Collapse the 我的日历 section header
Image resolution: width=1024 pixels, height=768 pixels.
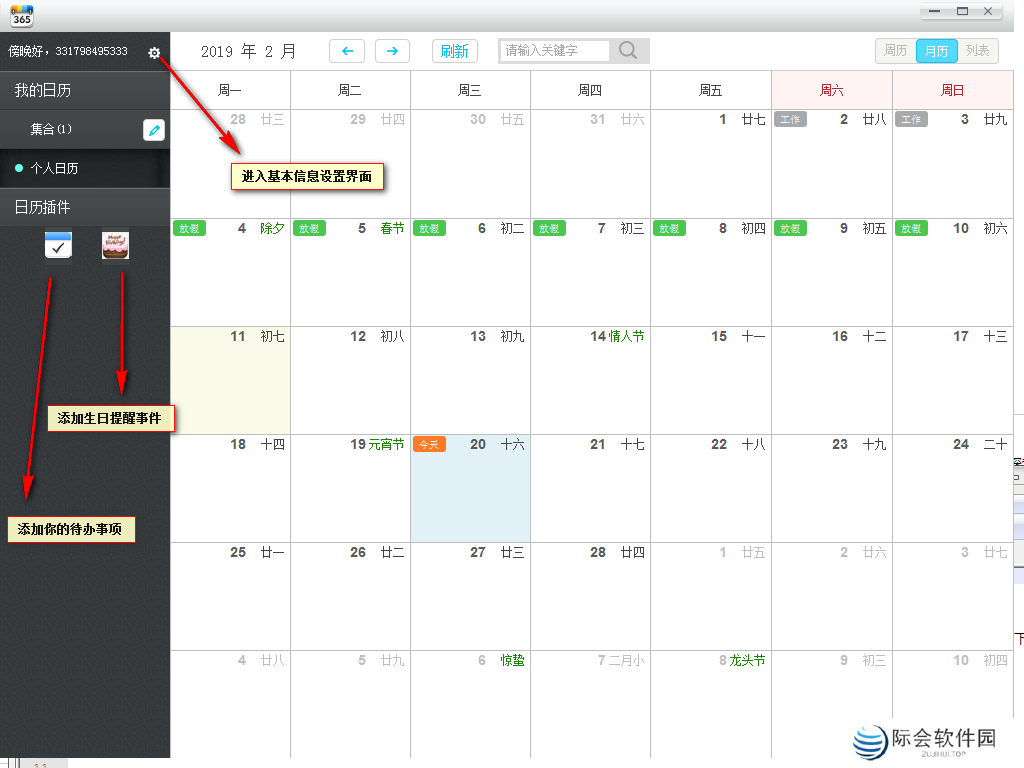pos(85,91)
